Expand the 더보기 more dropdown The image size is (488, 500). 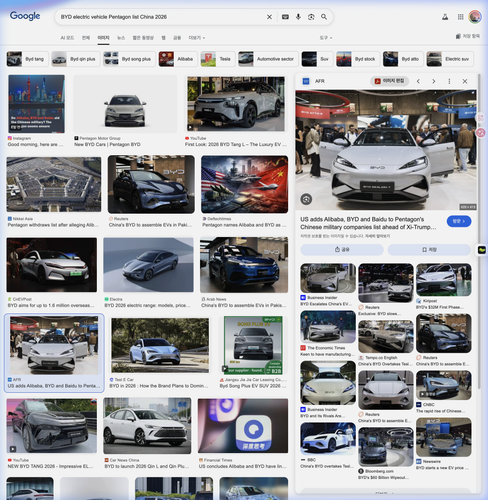197,38
